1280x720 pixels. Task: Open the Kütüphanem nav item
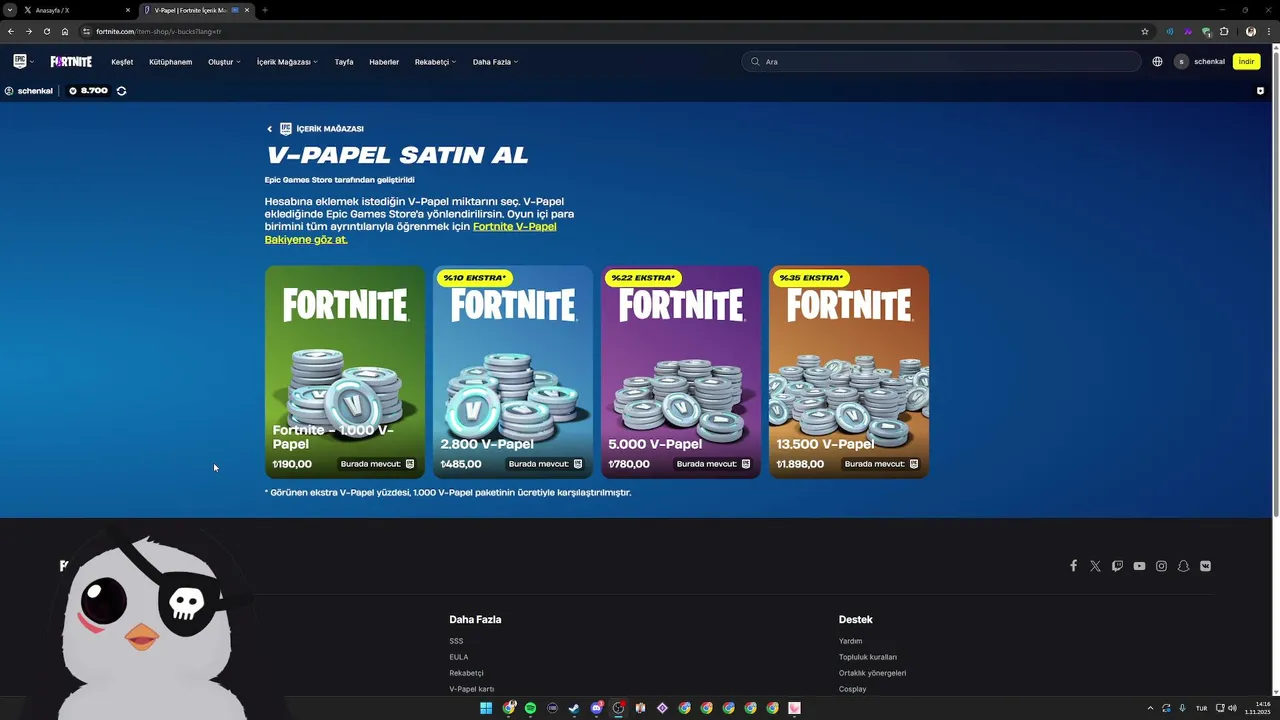point(170,62)
